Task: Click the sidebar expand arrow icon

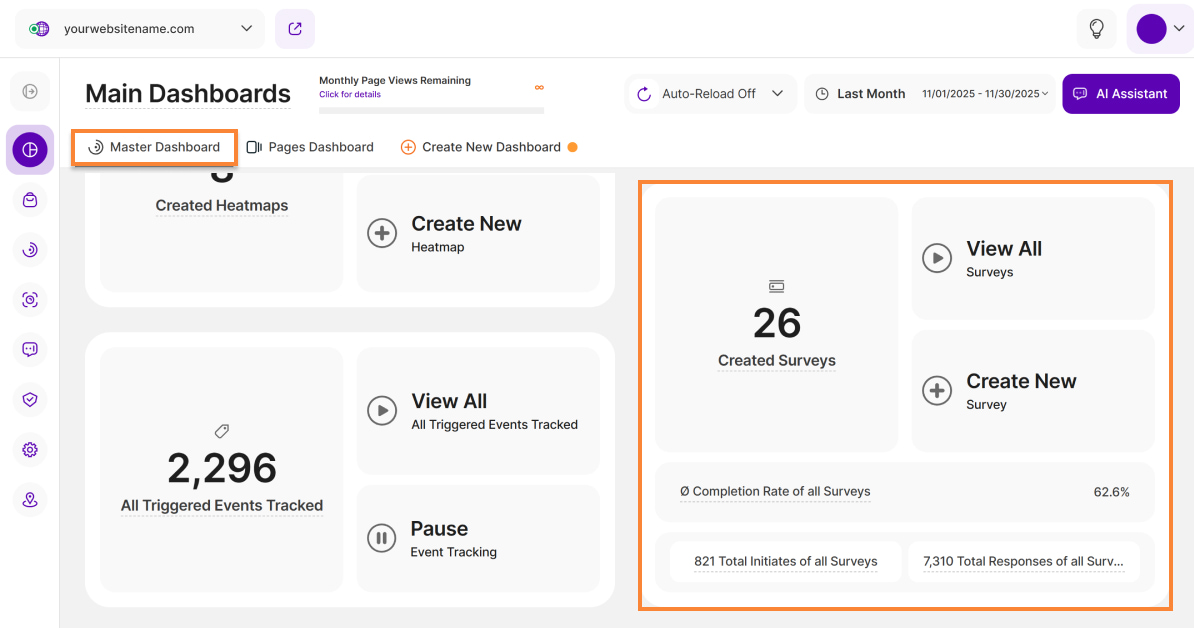Action: point(30,92)
